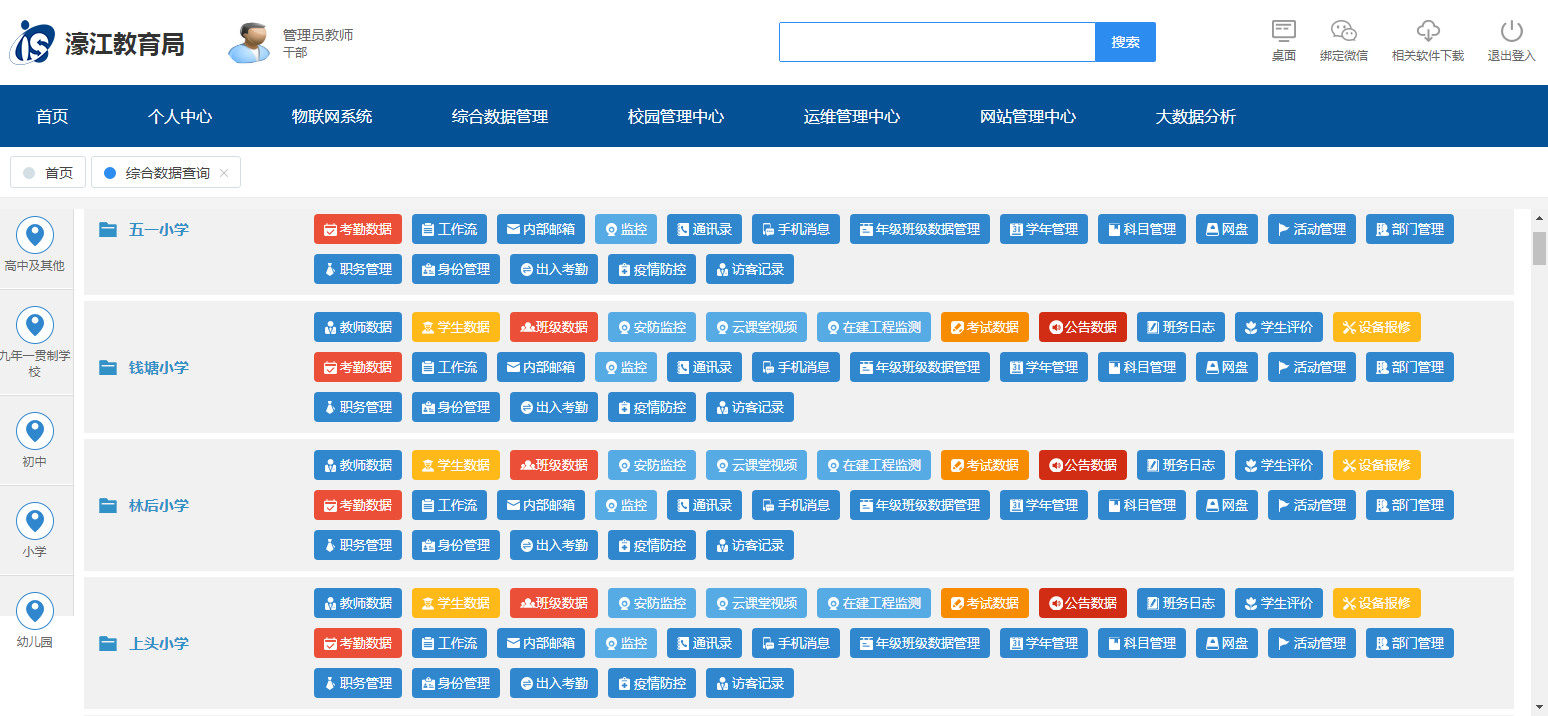Open 活动管理 for 上头小学
Viewport: 1548px width, 716px height.
[1312, 643]
